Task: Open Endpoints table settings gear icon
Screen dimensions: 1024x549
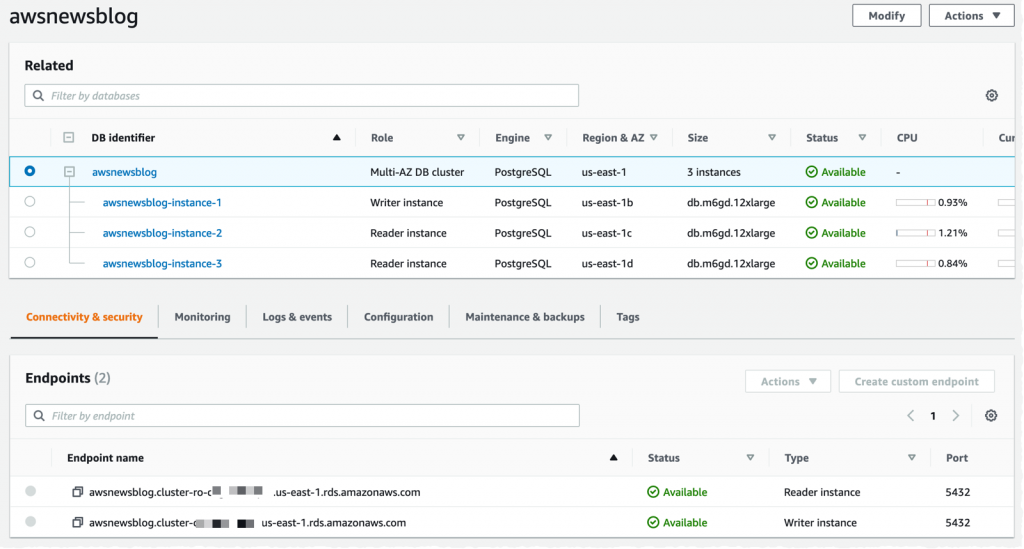Action: (x=991, y=416)
